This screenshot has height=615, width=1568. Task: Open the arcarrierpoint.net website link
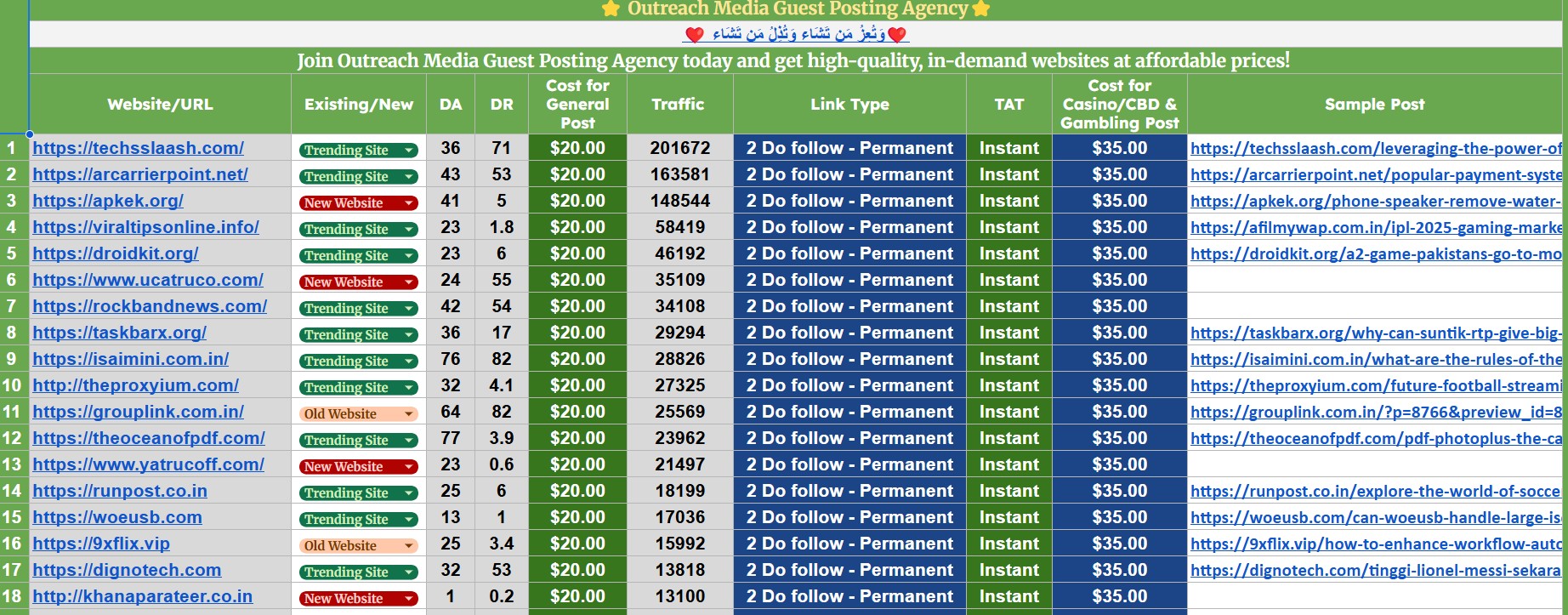click(x=140, y=174)
